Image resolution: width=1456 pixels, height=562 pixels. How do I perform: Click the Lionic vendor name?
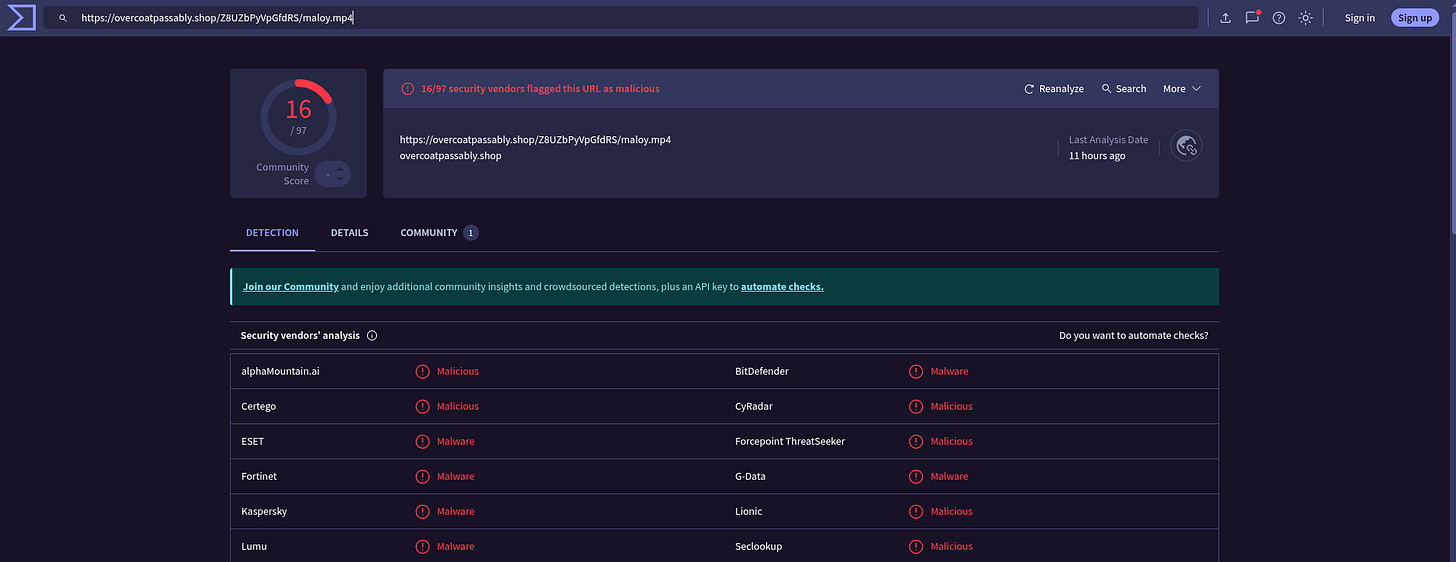tap(749, 511)
